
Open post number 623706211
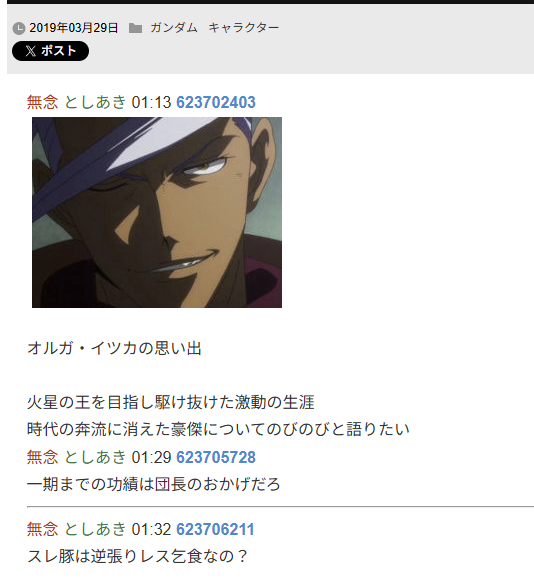215,529
